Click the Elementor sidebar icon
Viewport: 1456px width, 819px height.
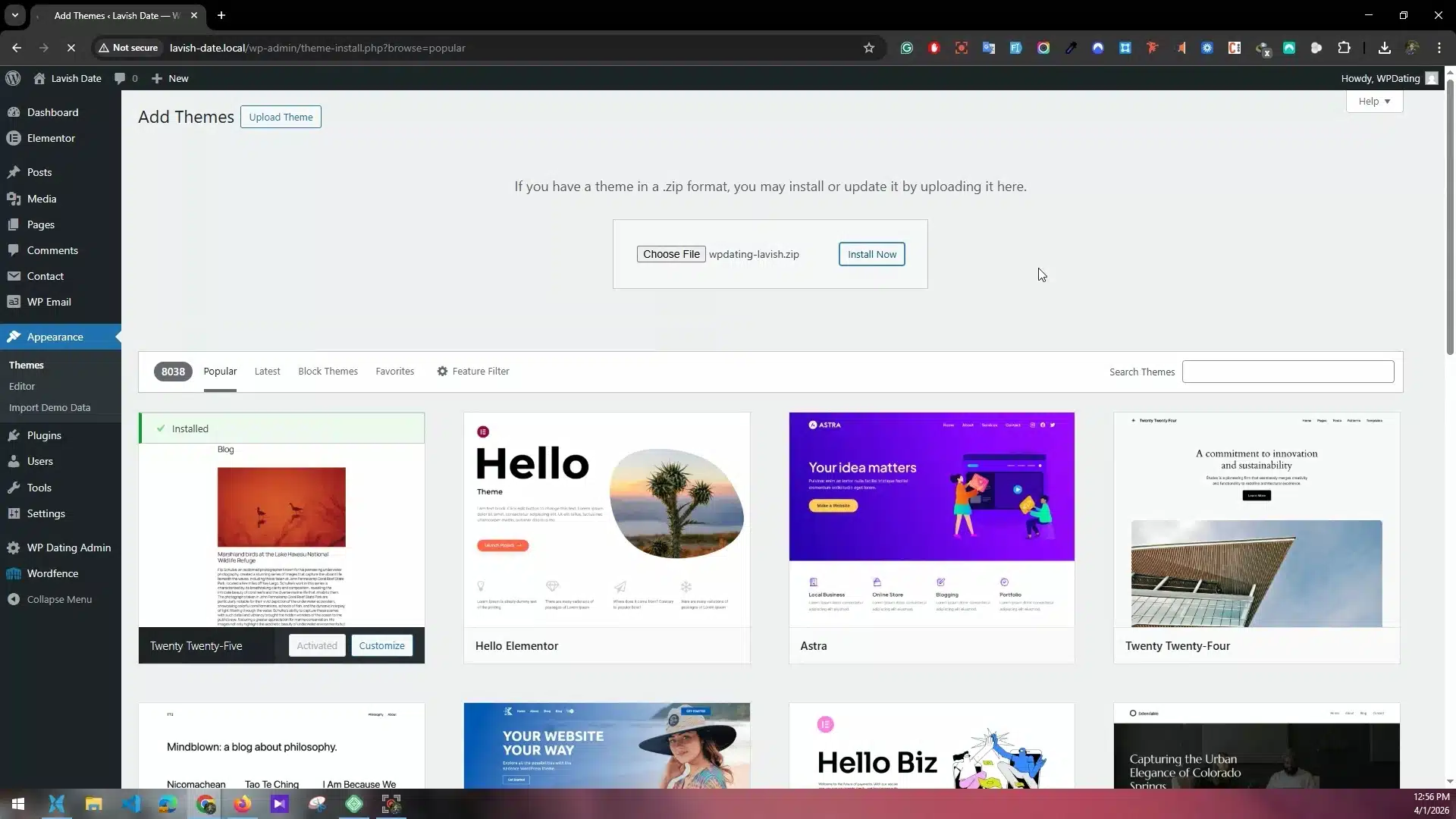point(13,138)
